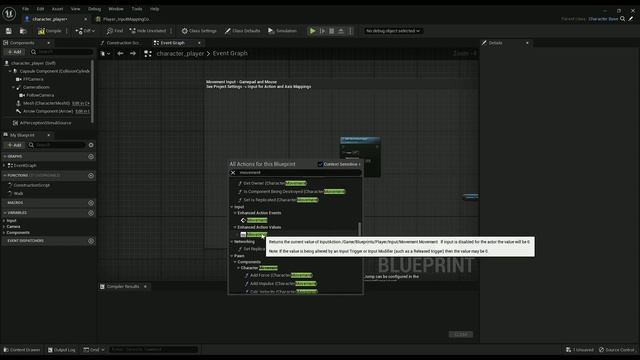Select the FollowCamera component
This screenshot has height=360, width=640.
(40, 96)
